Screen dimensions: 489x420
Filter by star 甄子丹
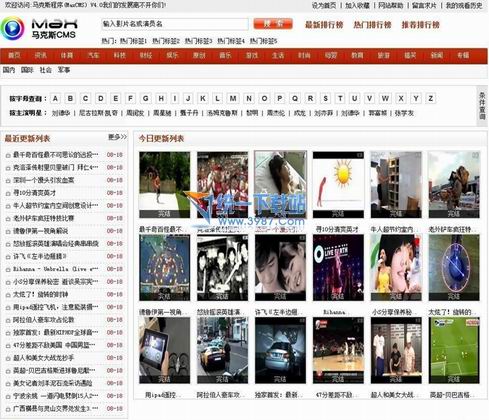(x=189, y=113)
